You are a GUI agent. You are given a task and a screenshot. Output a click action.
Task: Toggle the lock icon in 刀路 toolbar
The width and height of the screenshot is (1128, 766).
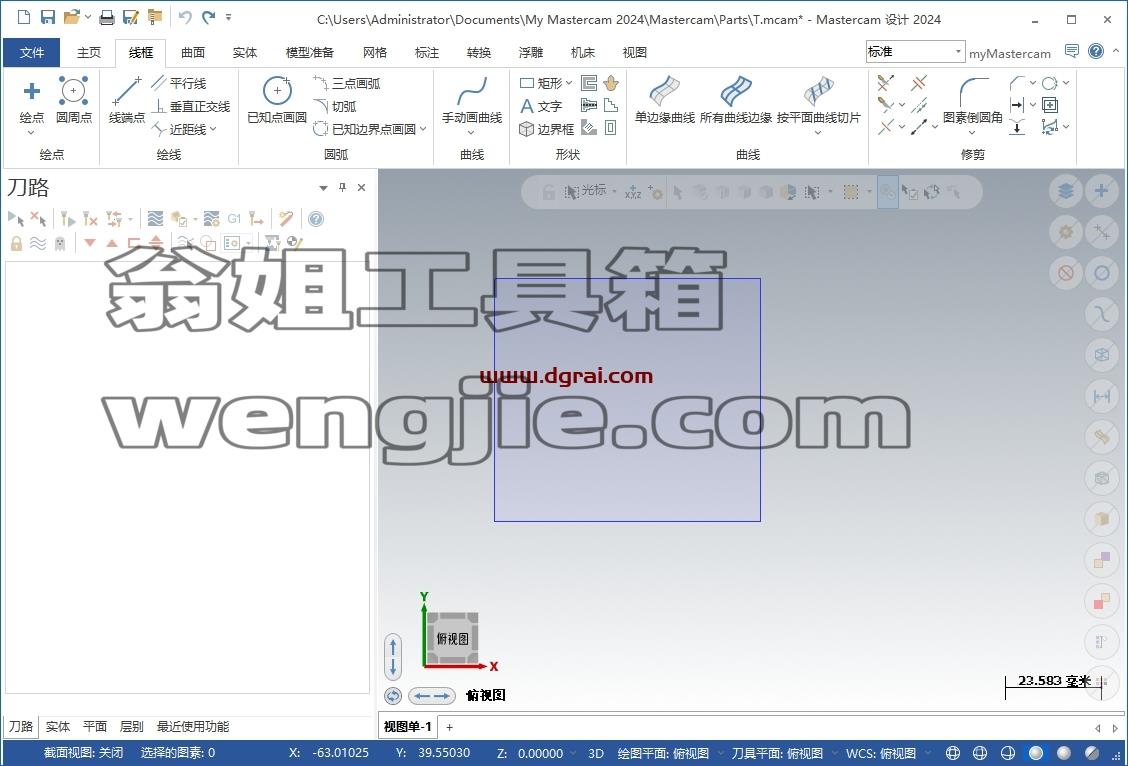click(x=16, y=243)
